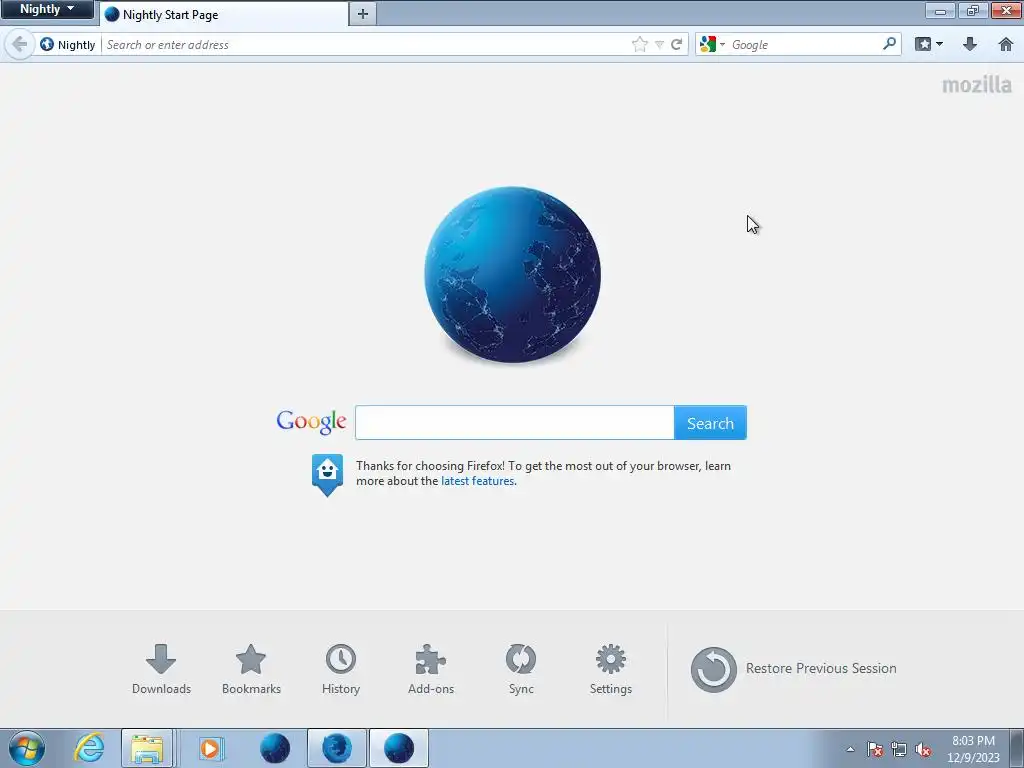Click the first dark globe taskbar icon
Image resolution: width=1024 pixels, height=768 pixels.
(x=274, y=748)
